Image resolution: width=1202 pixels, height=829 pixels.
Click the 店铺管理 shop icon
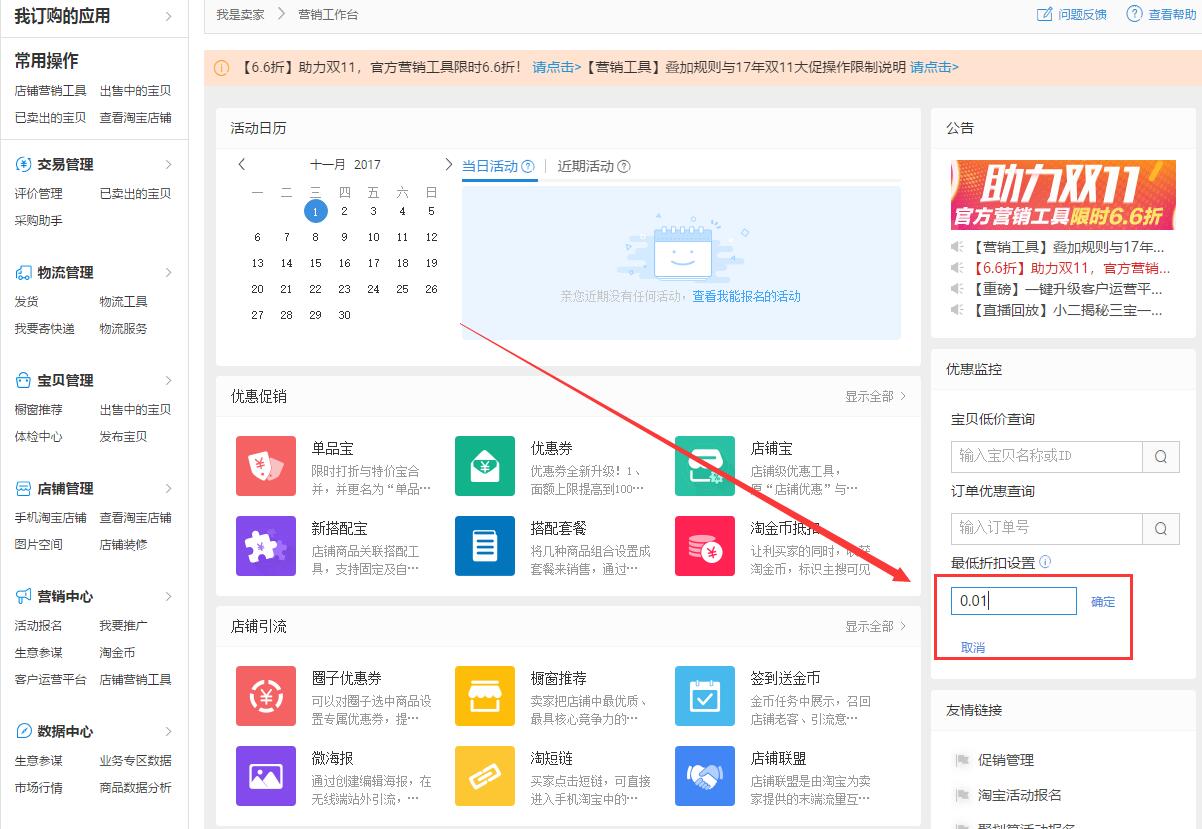(x=24, y=488)
